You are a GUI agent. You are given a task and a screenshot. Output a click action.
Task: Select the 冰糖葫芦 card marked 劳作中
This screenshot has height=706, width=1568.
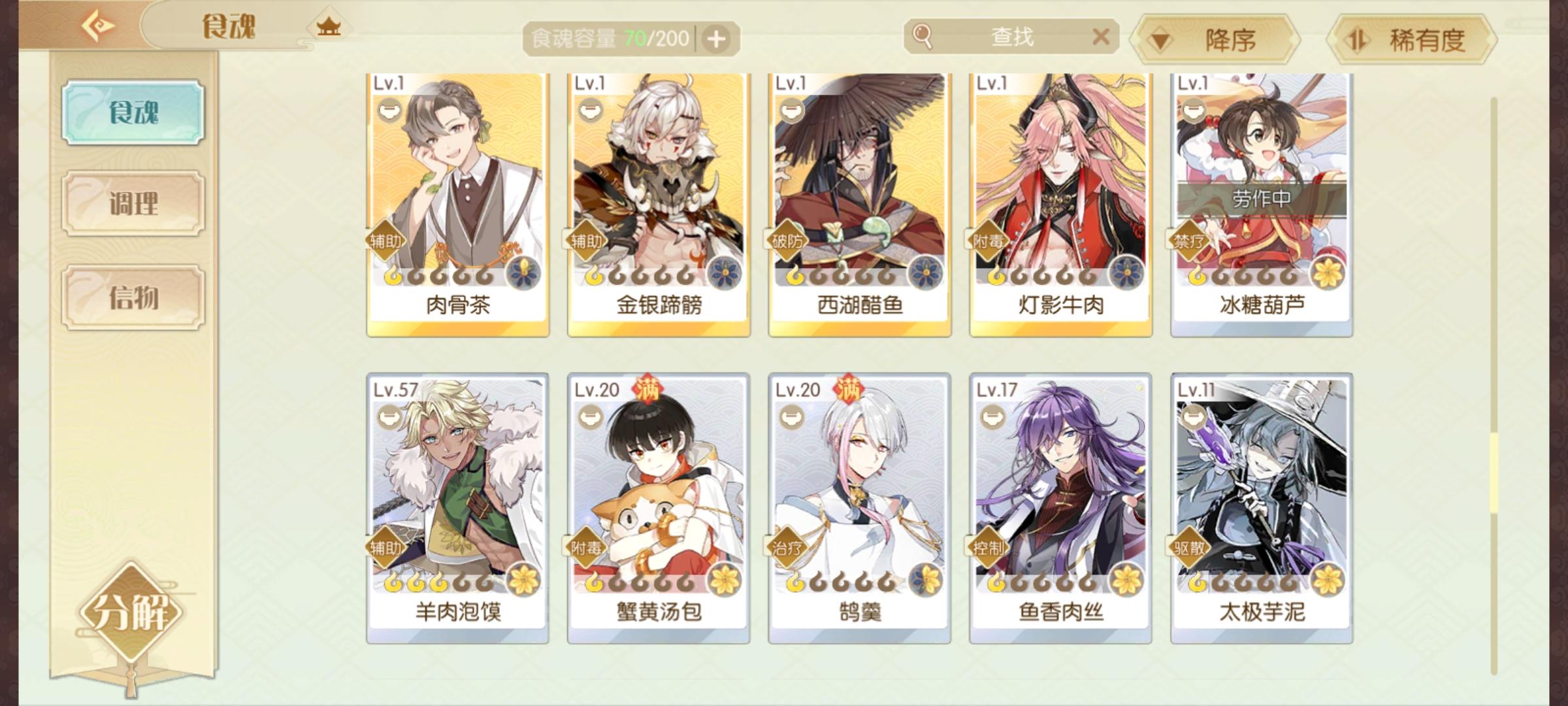tap(1262, 205)
